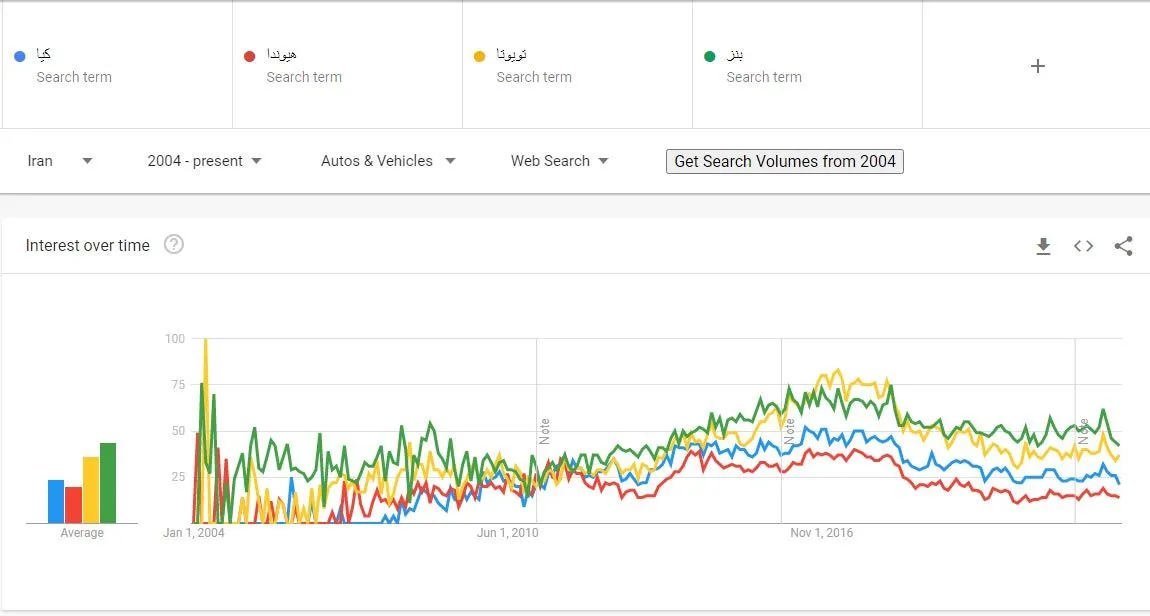Click the Jun 1, 2010 axis label
This screenshot has height=616, width=1150.
pyautogui.click(x=508, y=533)
